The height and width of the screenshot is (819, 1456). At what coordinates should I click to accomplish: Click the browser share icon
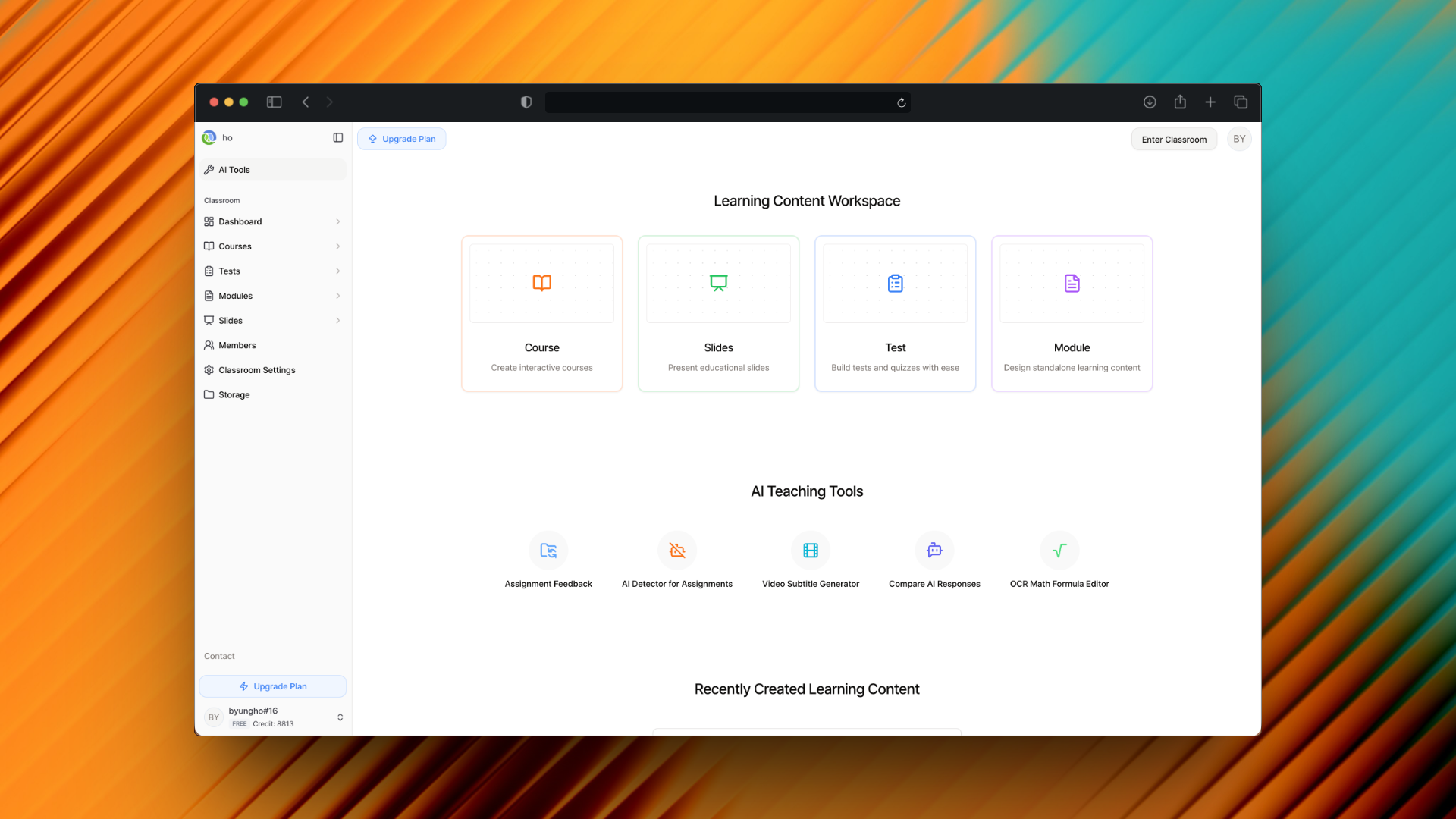(1180, 102)
